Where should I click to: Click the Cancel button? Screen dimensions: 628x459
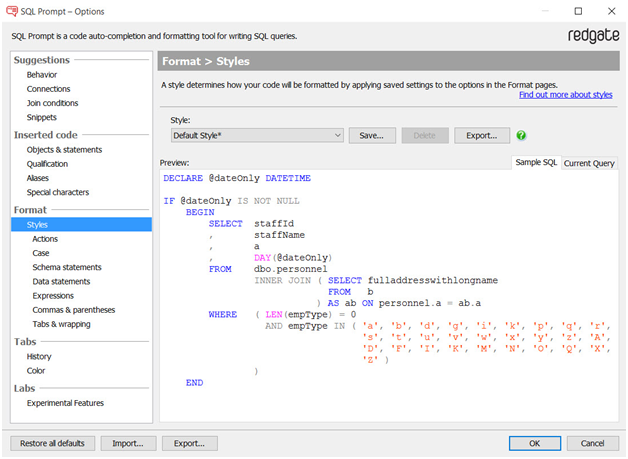coord(592,443)
